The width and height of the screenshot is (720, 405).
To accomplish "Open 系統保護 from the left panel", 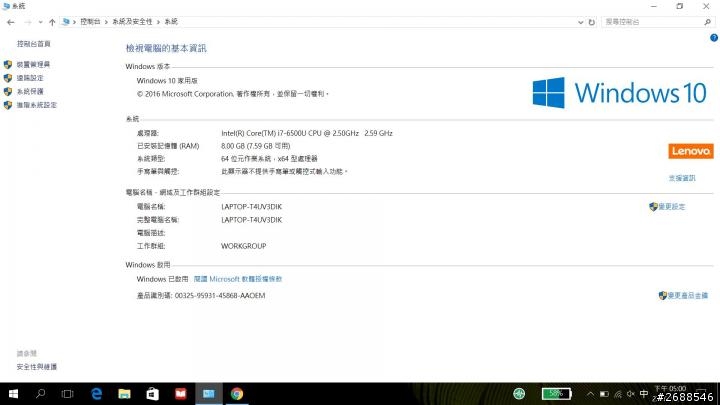I will (30, 91).
